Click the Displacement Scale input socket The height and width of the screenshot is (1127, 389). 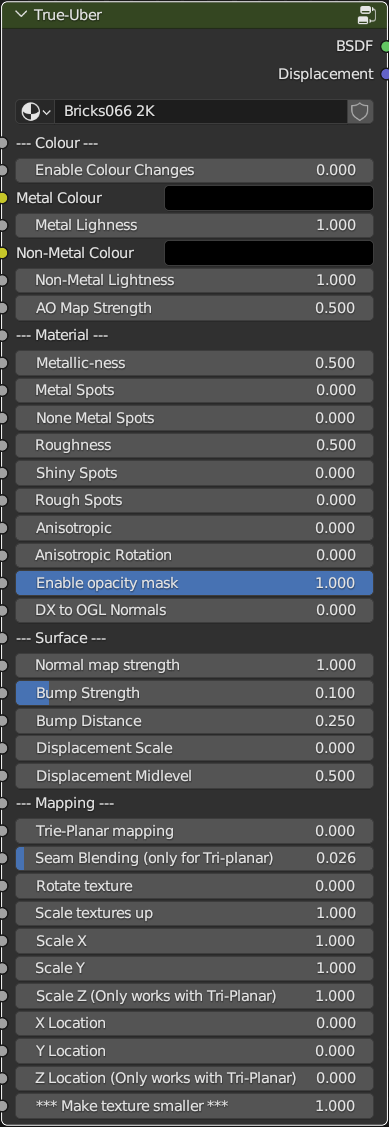tap(3, 748)
